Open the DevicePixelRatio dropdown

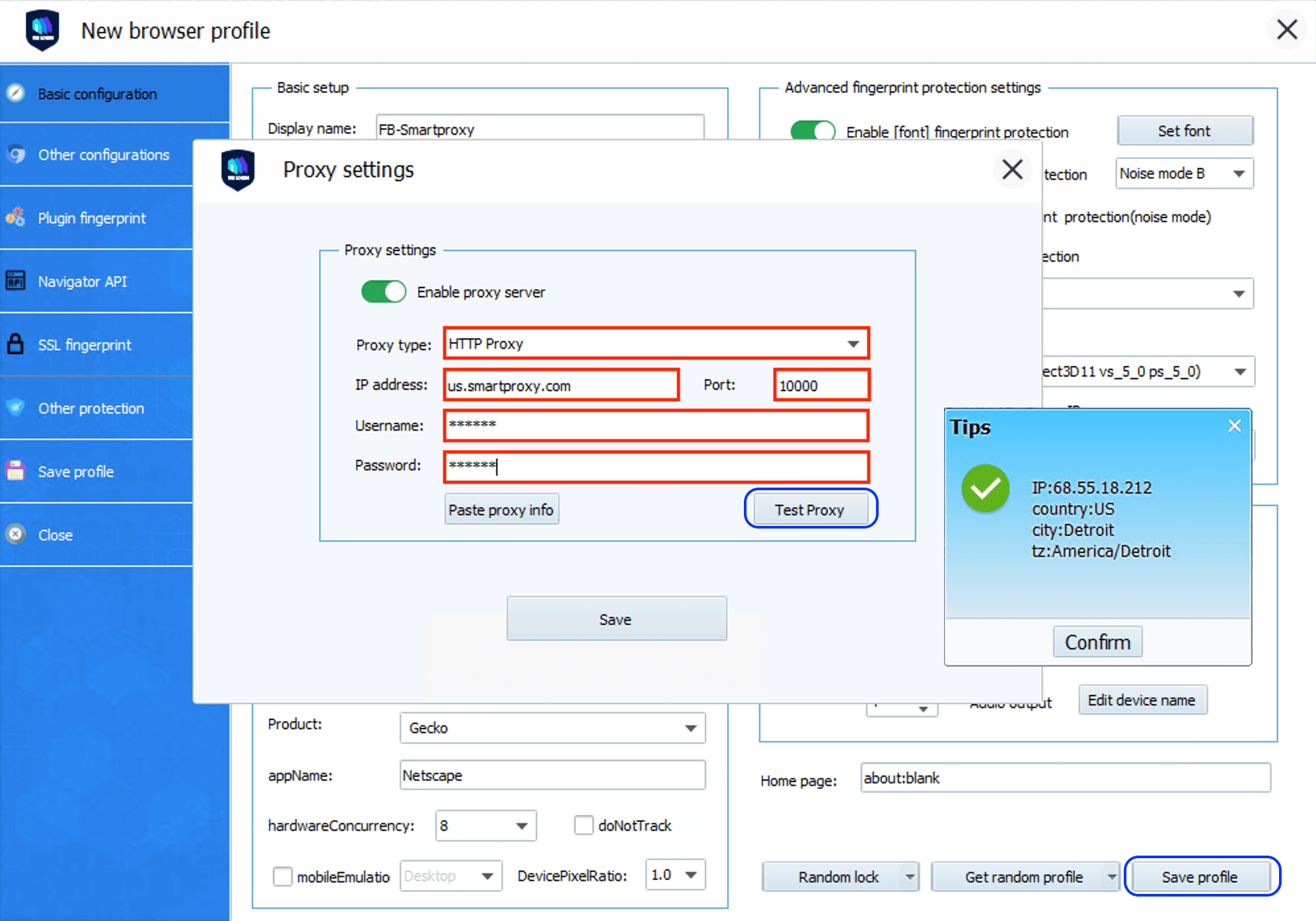tap(675, 875)
